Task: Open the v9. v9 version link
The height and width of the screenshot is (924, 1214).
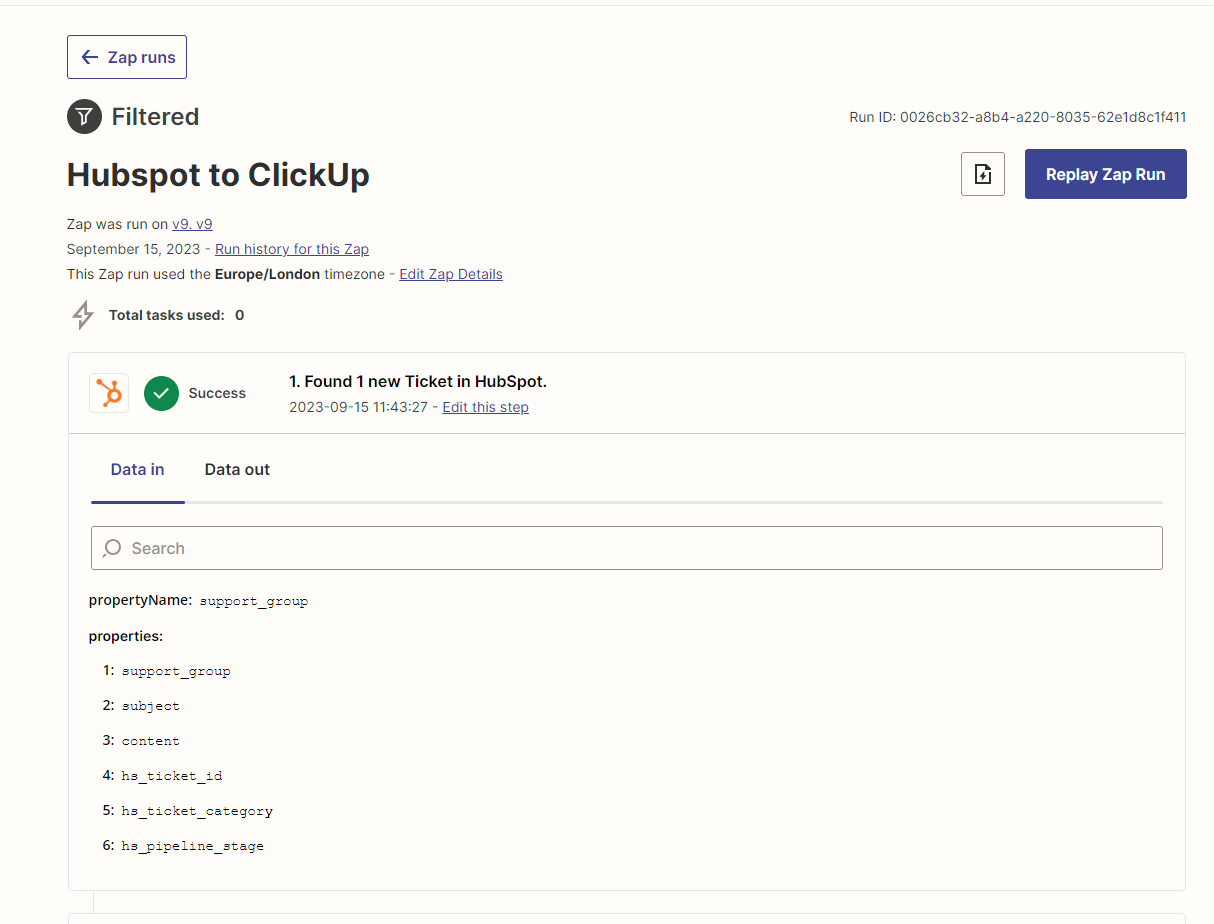Action: point(192,224)
